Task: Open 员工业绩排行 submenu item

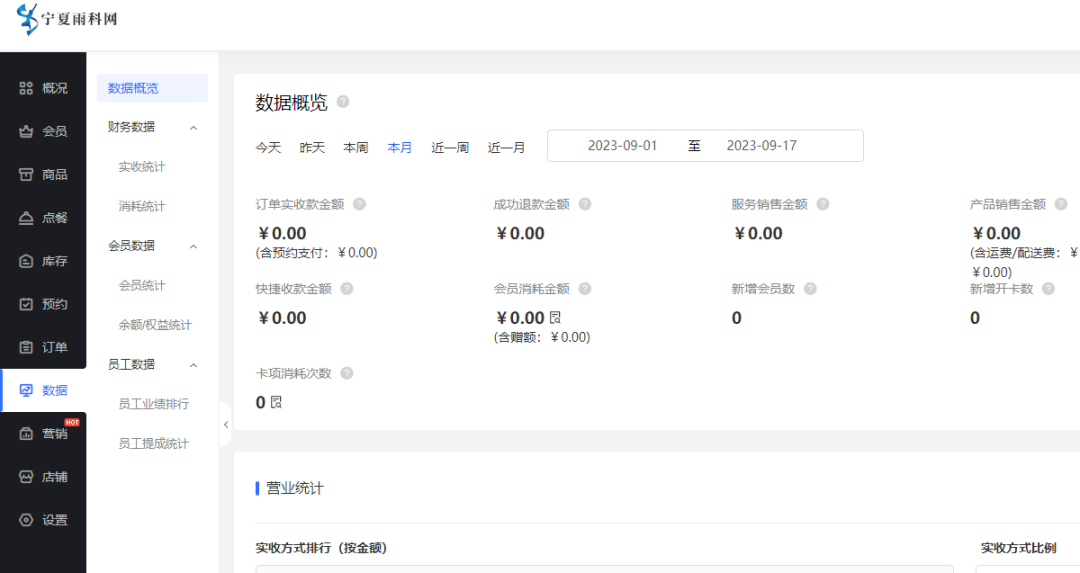Action: click(154, 404)
